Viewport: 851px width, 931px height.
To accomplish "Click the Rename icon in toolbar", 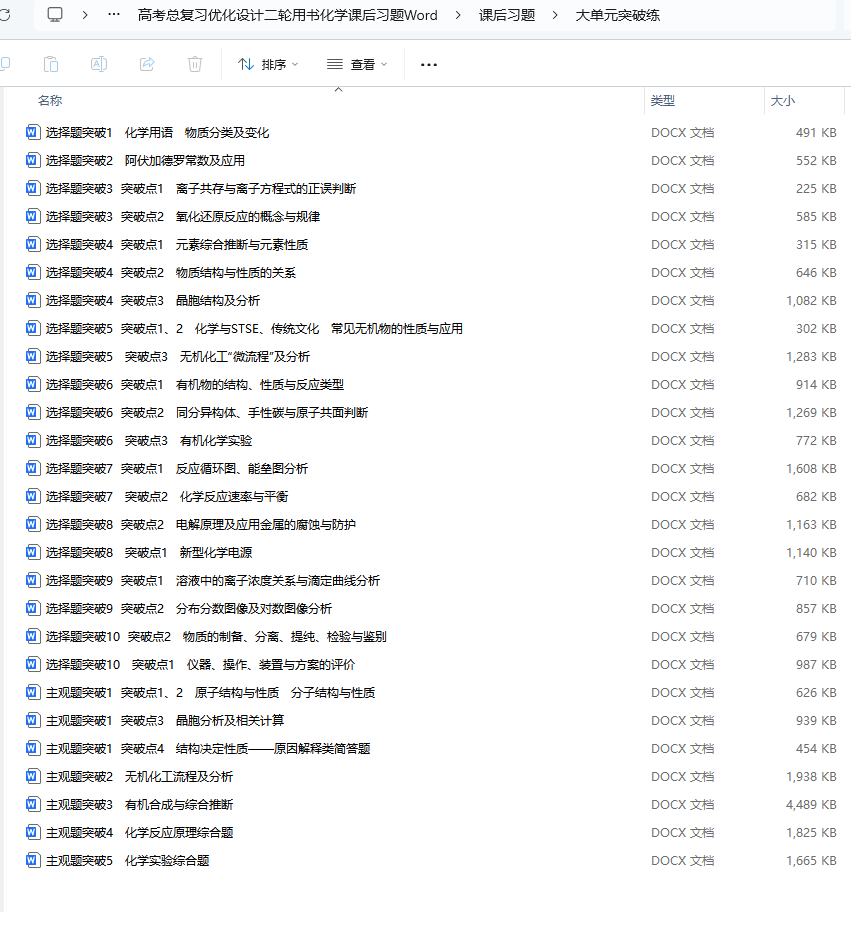I will (99, 64).
